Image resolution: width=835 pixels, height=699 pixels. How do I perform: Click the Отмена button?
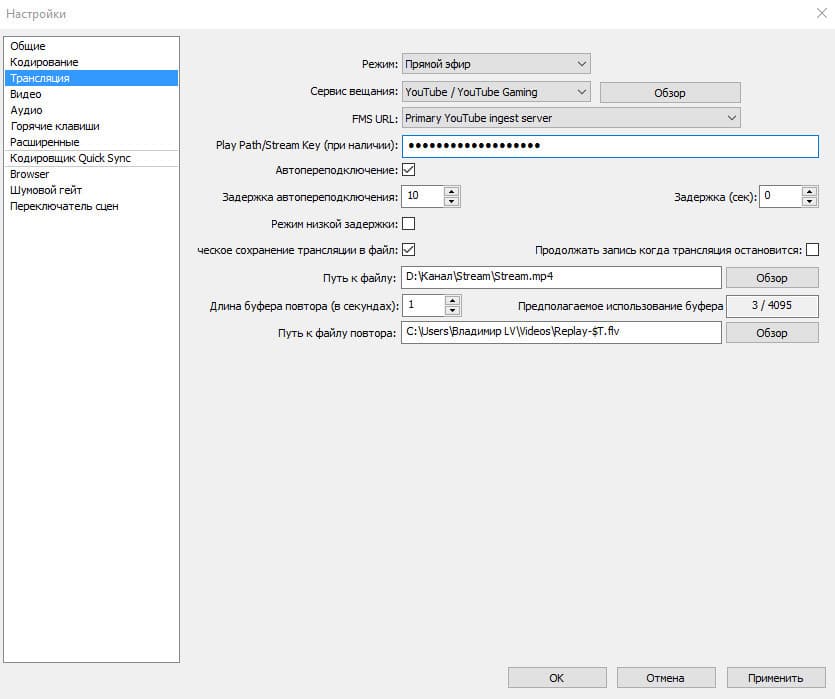(666, 678)
